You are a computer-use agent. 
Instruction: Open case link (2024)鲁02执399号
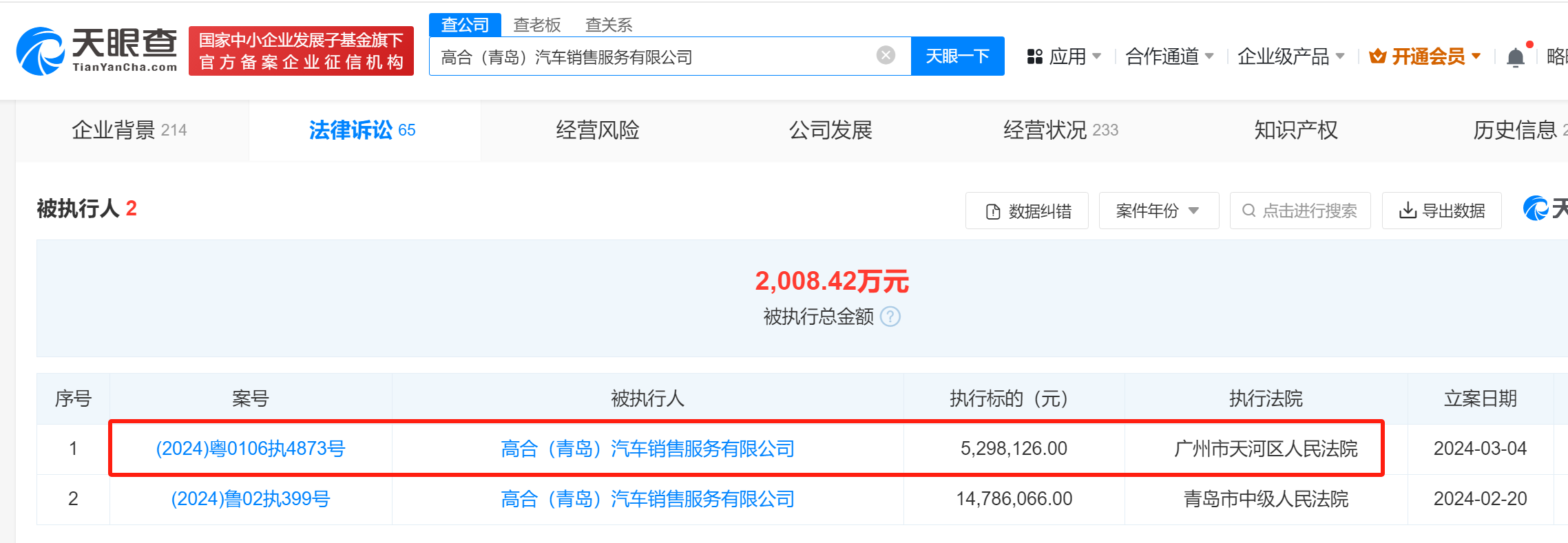(x=251, y=499)
